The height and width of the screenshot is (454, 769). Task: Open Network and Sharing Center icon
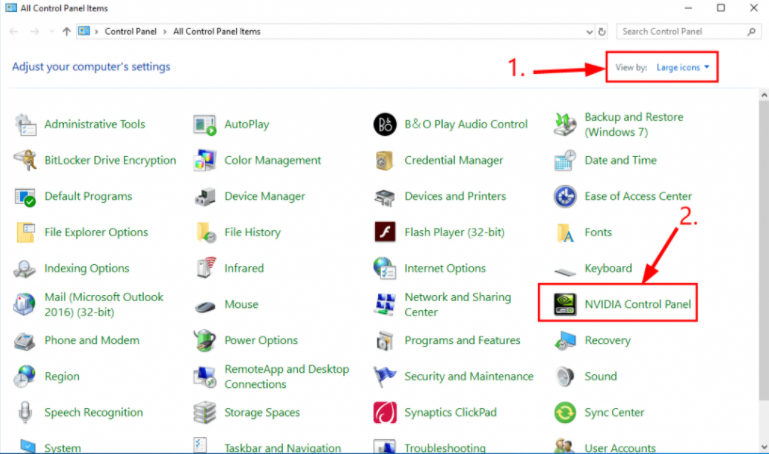pos(385,304)
